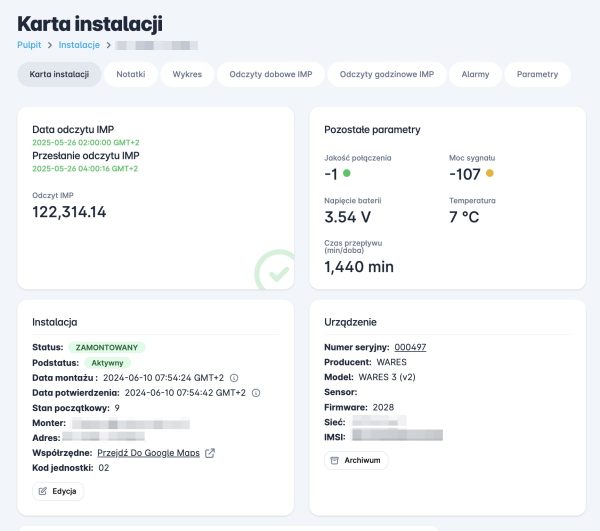Click the ZAMONTOWANY status badge
This screenshot has width=600, height=531.
(107, 347)
